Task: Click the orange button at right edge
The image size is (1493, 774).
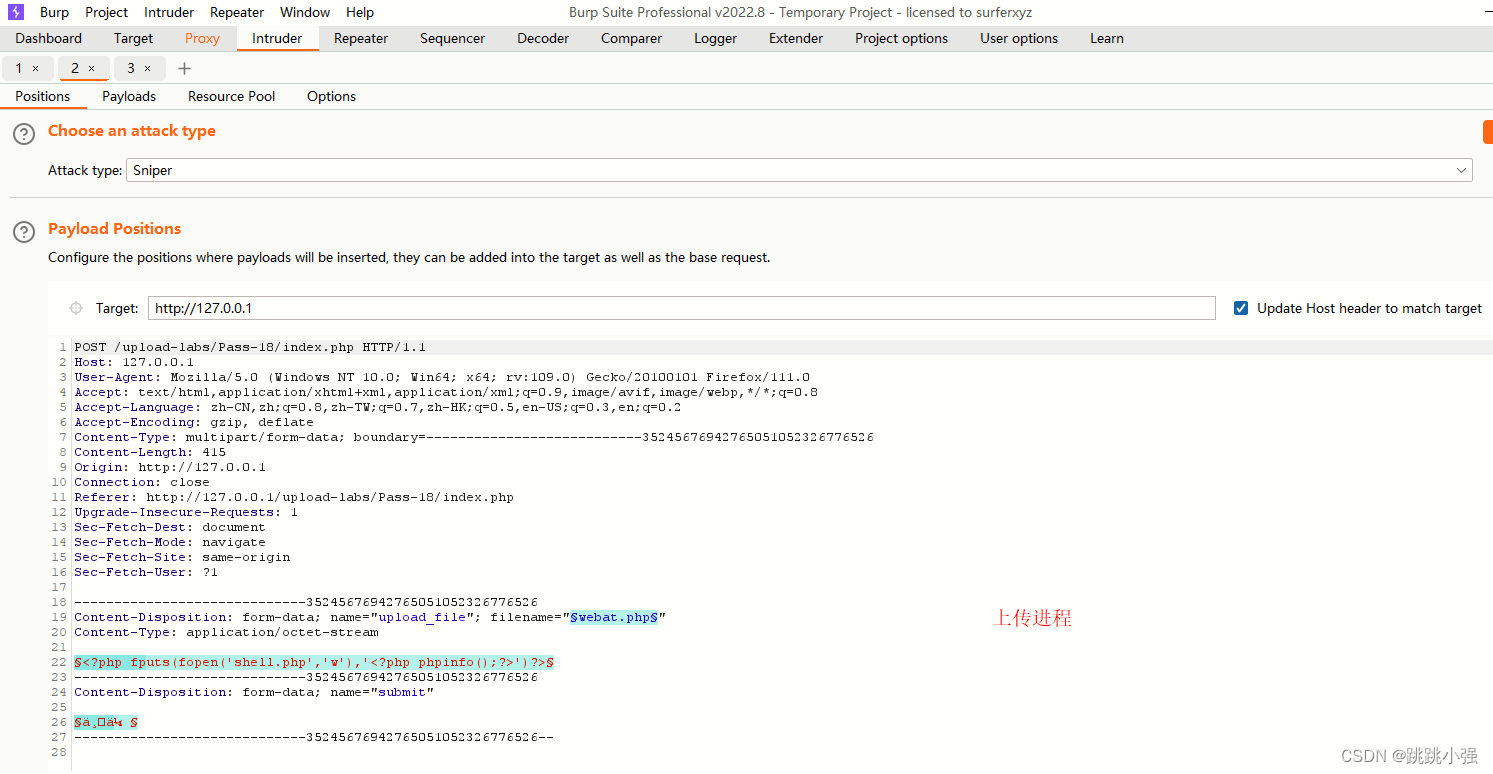Action: pos(1488,132)
